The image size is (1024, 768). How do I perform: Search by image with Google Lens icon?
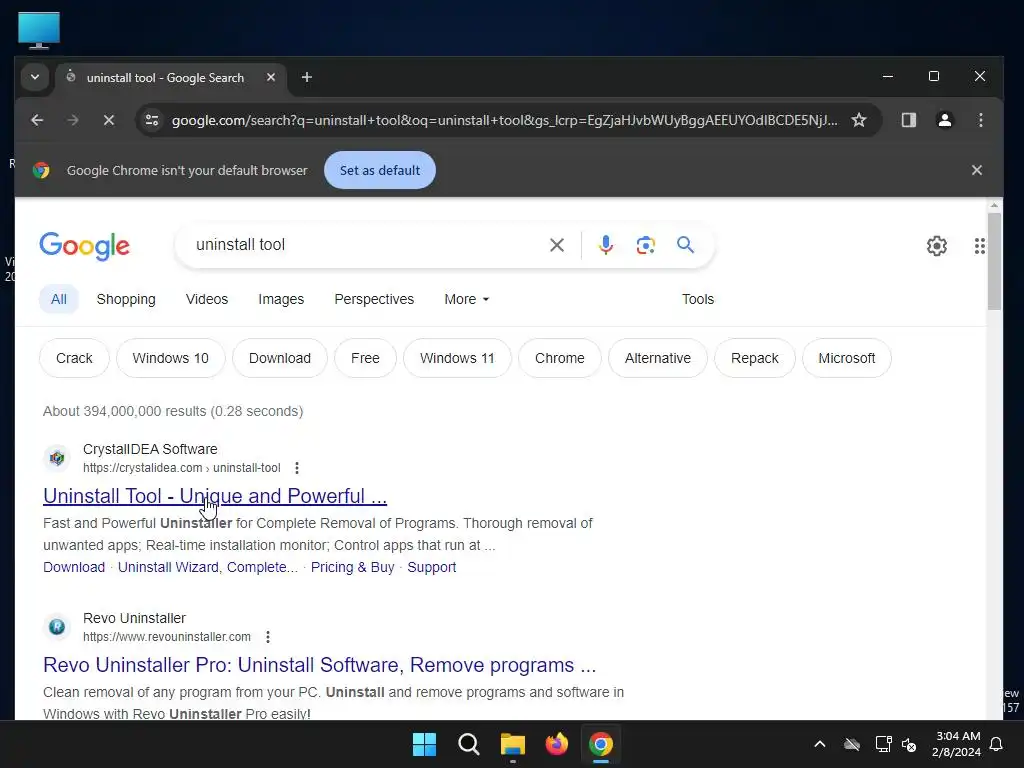645,245
